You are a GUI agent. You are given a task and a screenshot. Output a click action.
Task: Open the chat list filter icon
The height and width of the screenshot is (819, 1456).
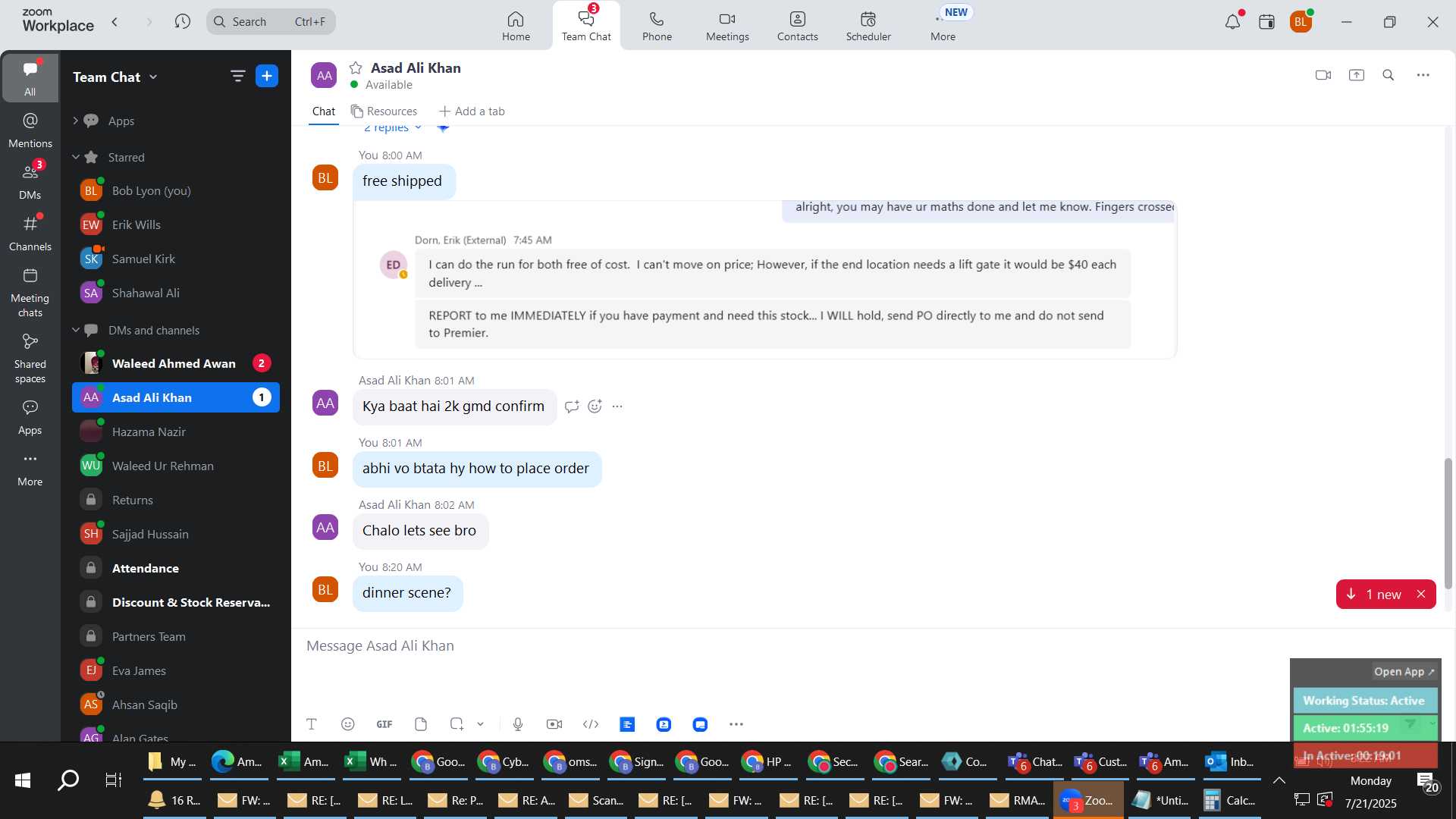[x=237, y=76]
